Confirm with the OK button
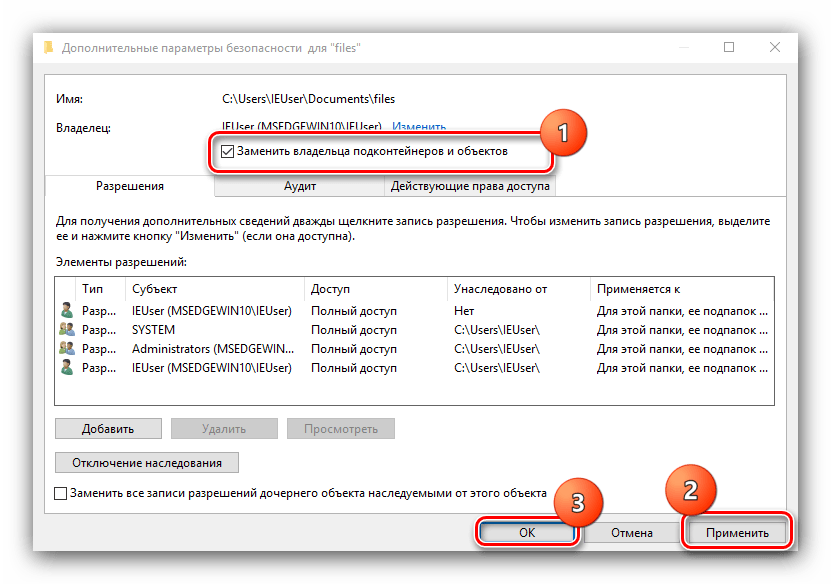831x584 pixels. [x=527, y=533]
